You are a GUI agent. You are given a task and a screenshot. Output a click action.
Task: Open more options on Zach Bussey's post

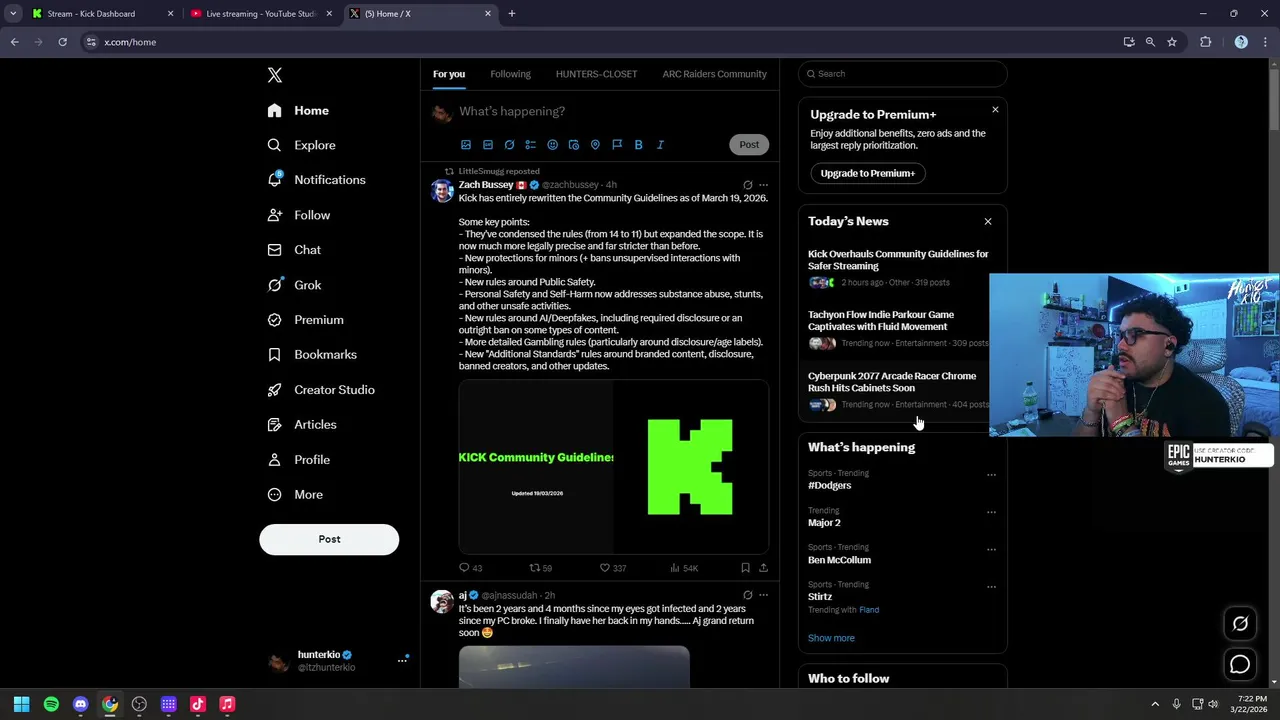tap(763, 185)
